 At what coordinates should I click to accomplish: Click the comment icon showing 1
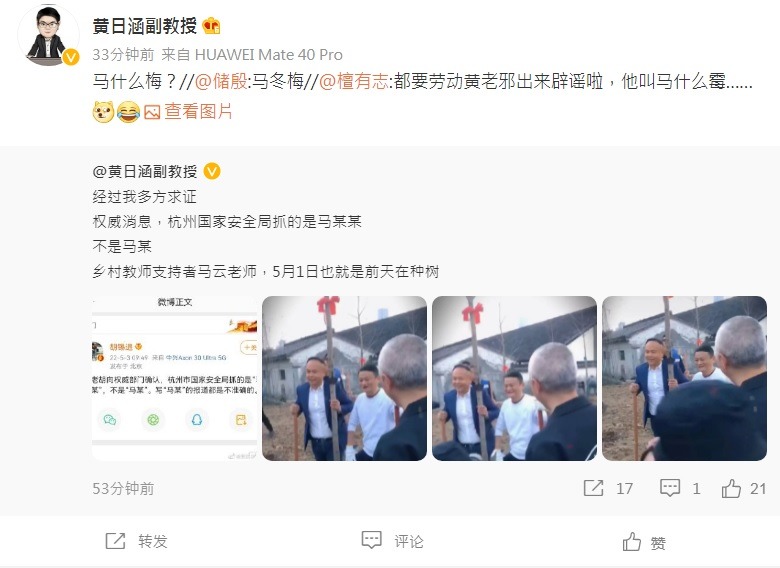670,488
